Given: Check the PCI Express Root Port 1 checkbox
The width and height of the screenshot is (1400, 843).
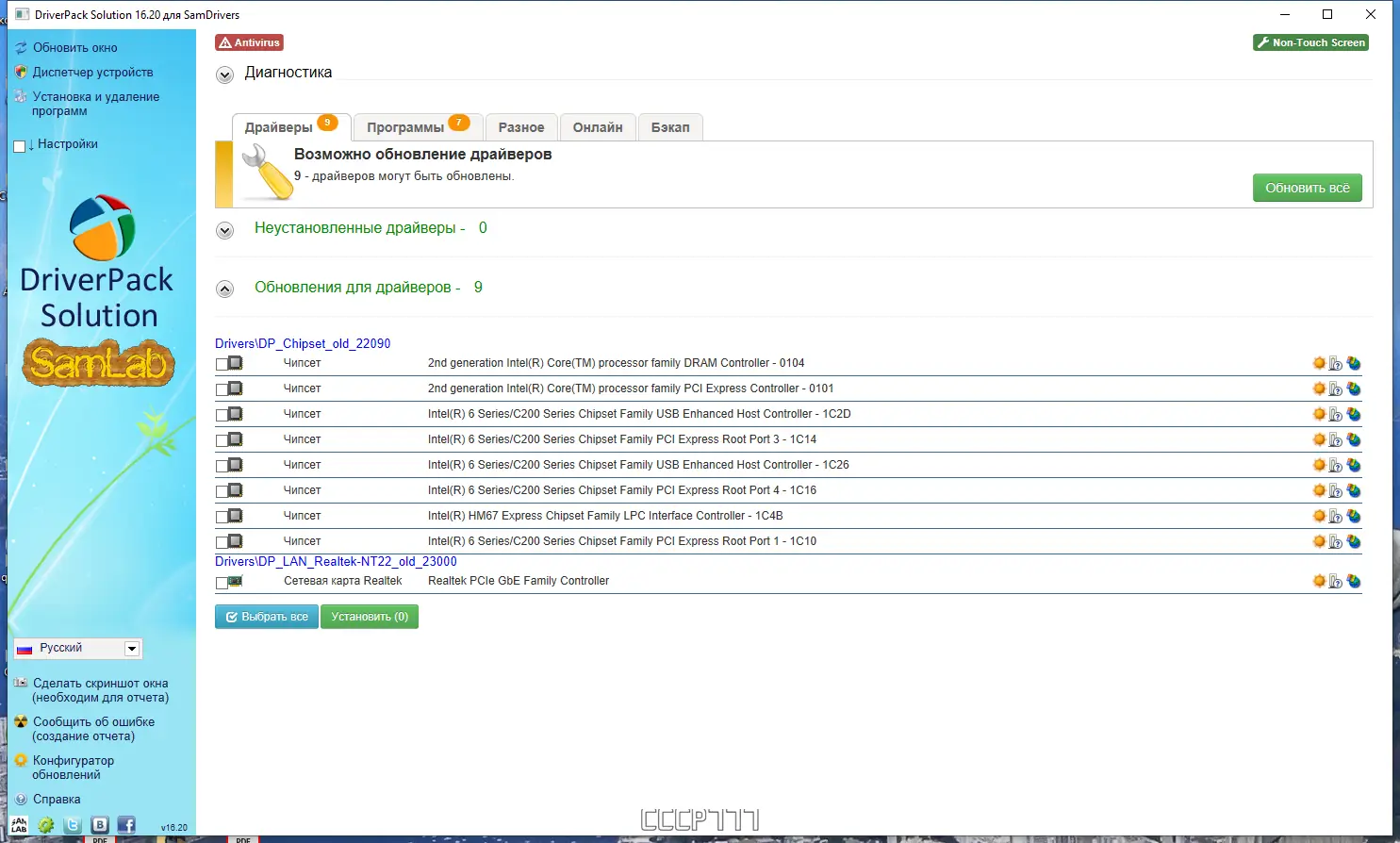Looking at the screenshot, I should point(222,542).
